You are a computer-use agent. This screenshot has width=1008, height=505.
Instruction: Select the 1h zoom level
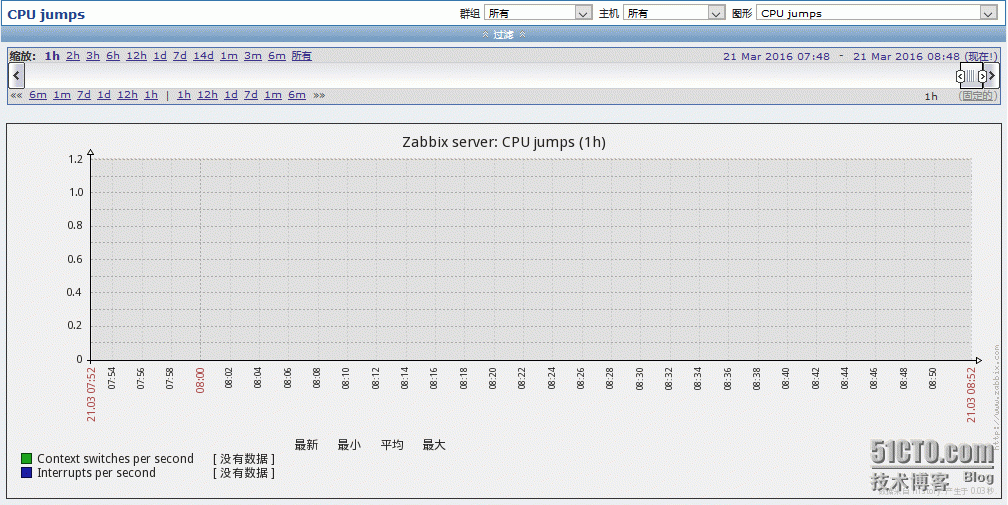(x=52, y=56)
